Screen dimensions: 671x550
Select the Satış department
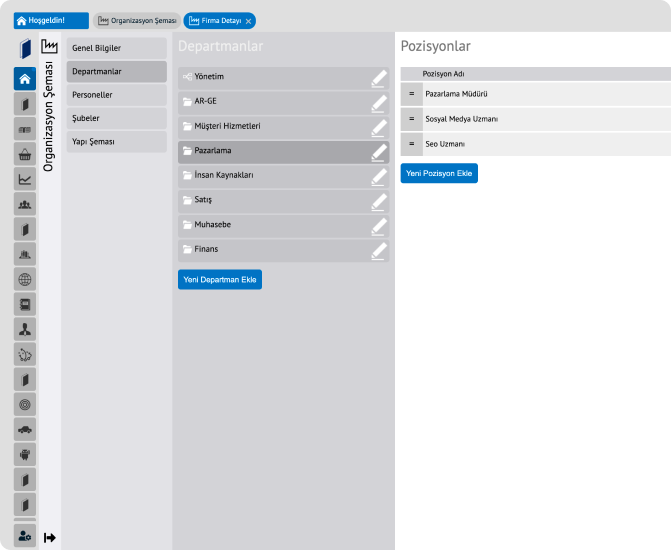tap(283, 201)
